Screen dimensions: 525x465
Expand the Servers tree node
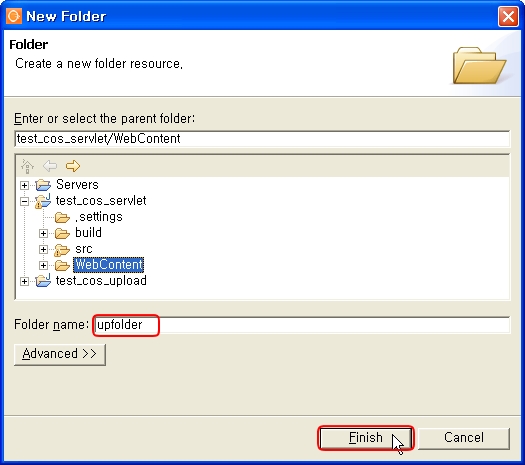tap(24, 185)
